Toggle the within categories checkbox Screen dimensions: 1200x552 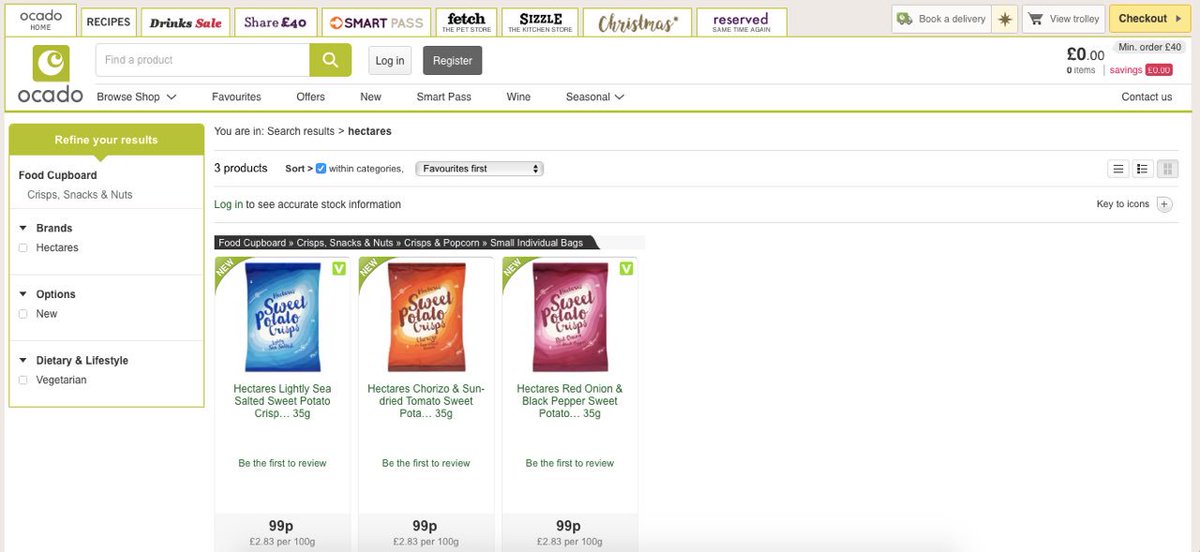tap(321, 168)
